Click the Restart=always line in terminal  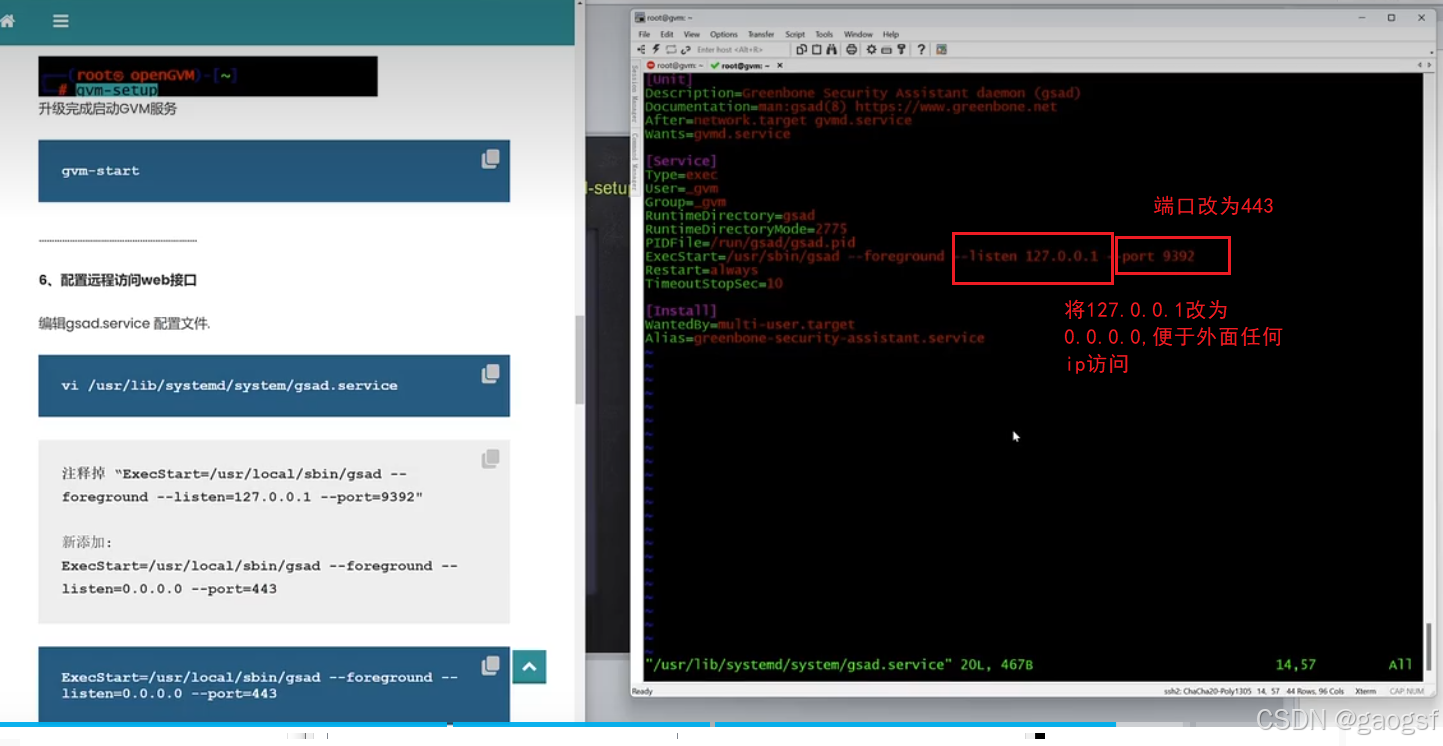(701, 270)
